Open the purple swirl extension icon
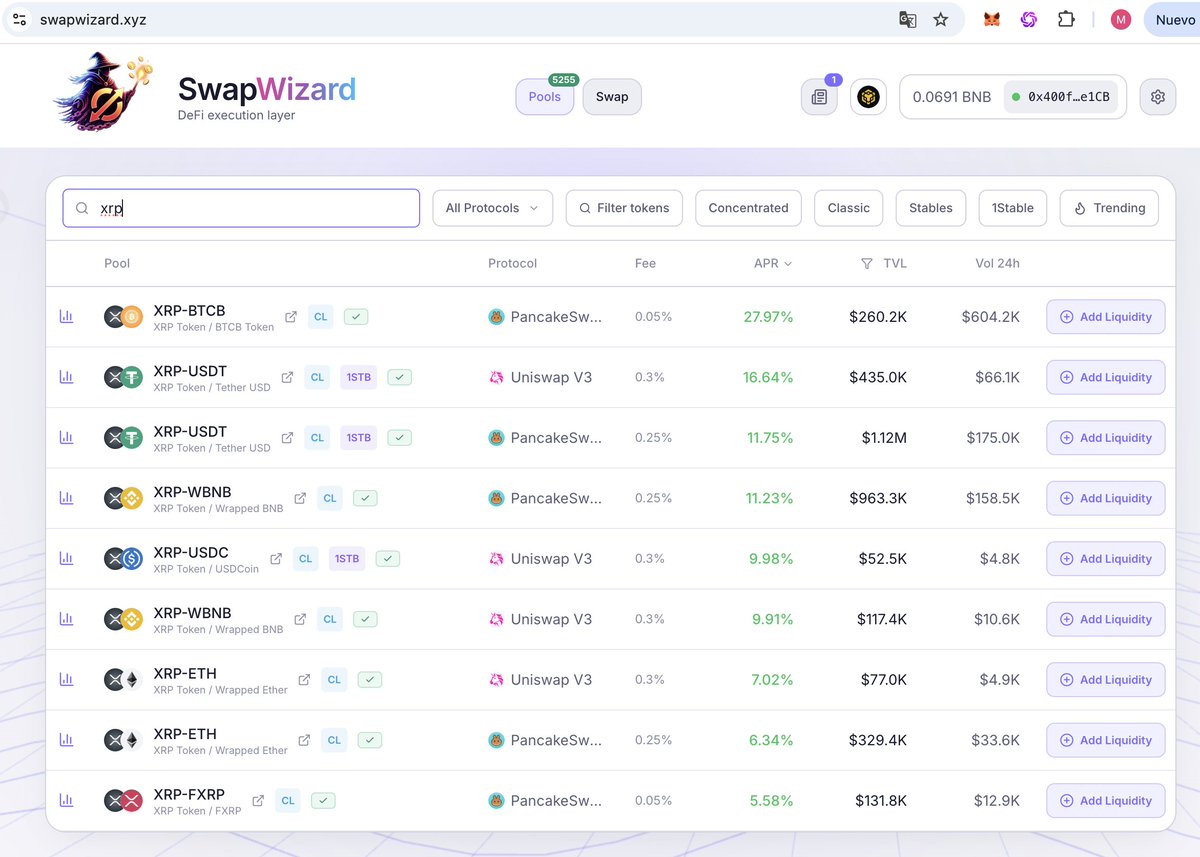Viewport: 1200px width, 857px height. [x=1028, y=19]
